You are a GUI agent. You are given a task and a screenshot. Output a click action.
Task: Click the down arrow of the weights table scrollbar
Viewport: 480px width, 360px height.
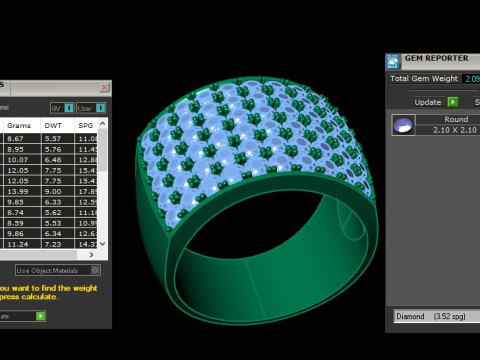(103, 244)
